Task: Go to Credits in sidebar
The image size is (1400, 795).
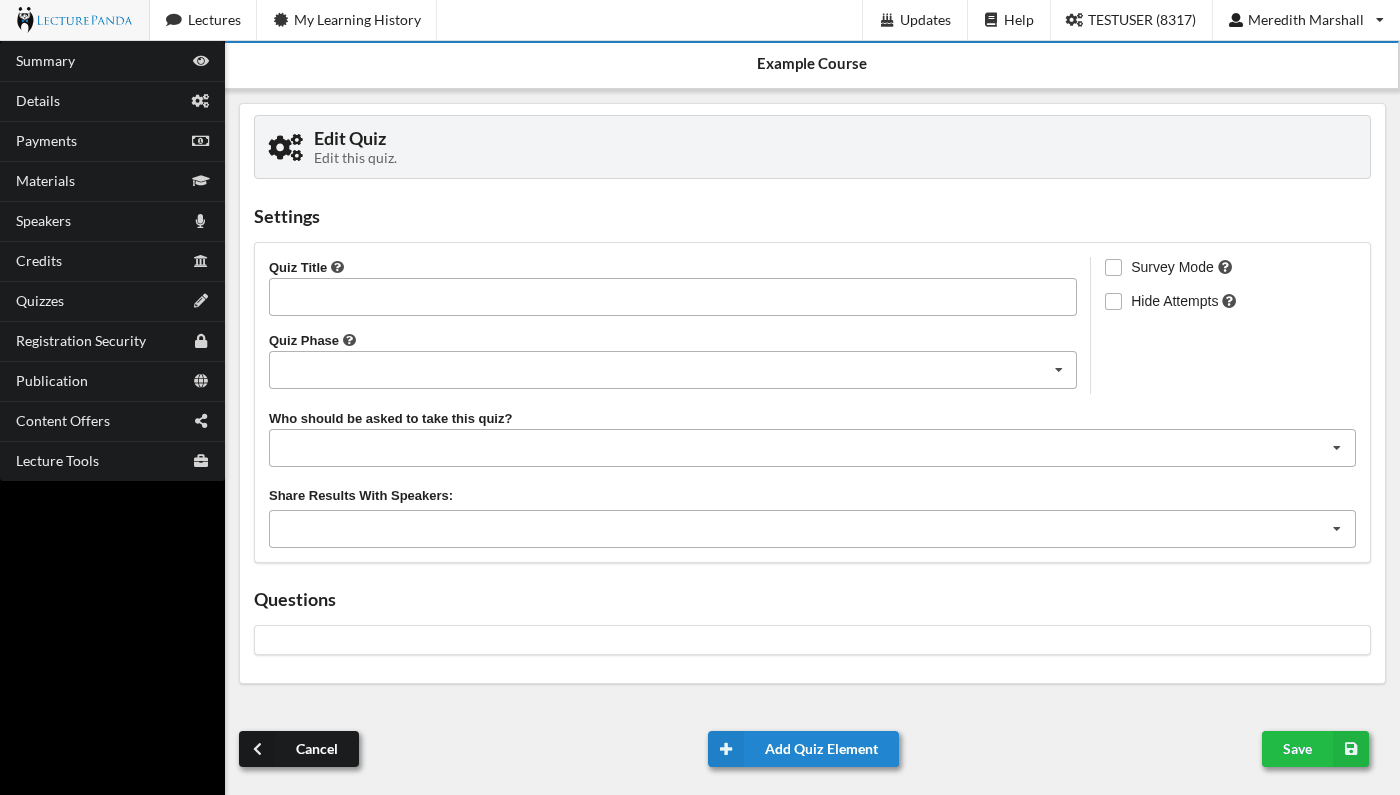Action: coord(112,261)
